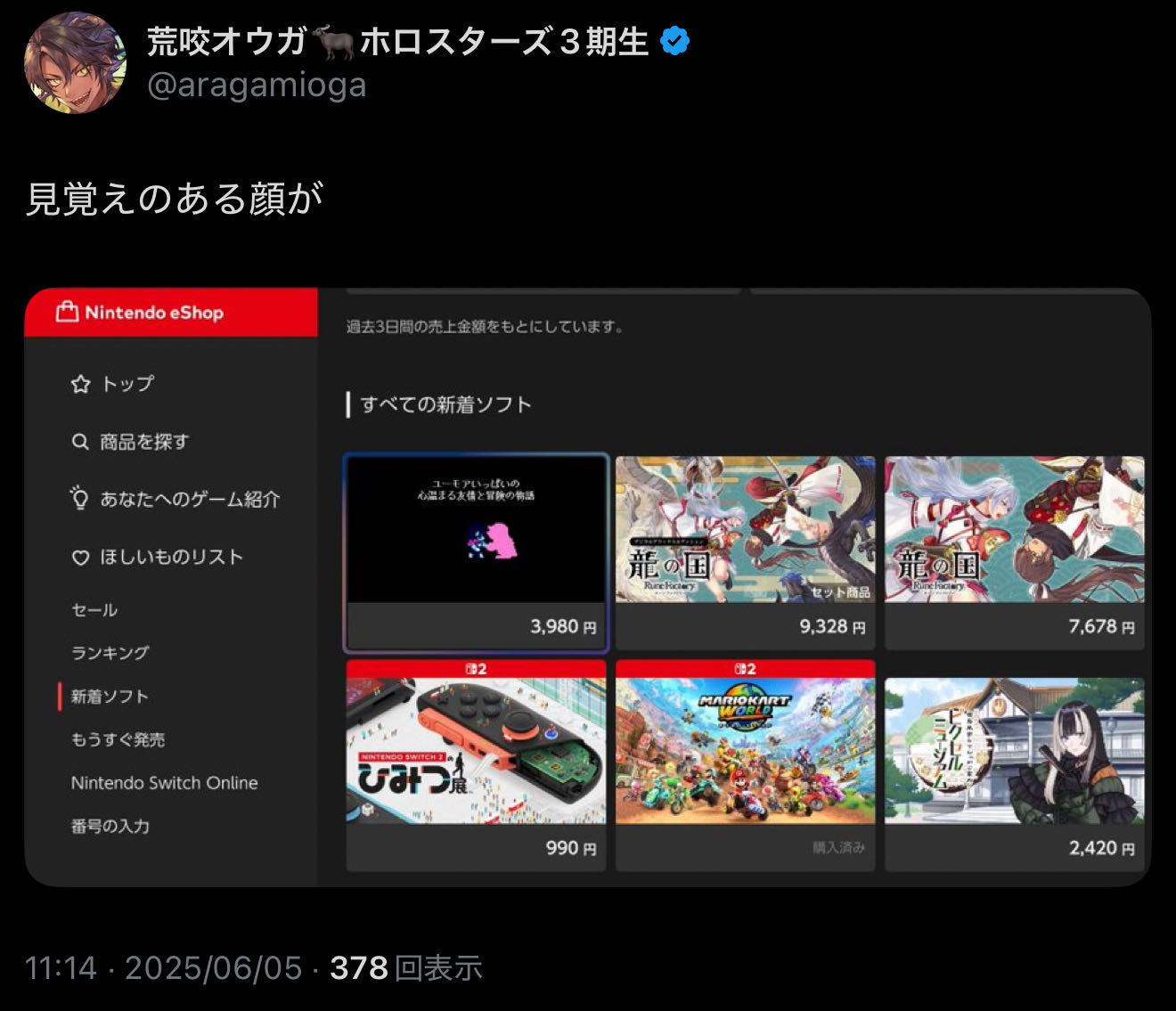
Task: Click the heart icon beside ほしいものリスト
Action: point(80,558)
